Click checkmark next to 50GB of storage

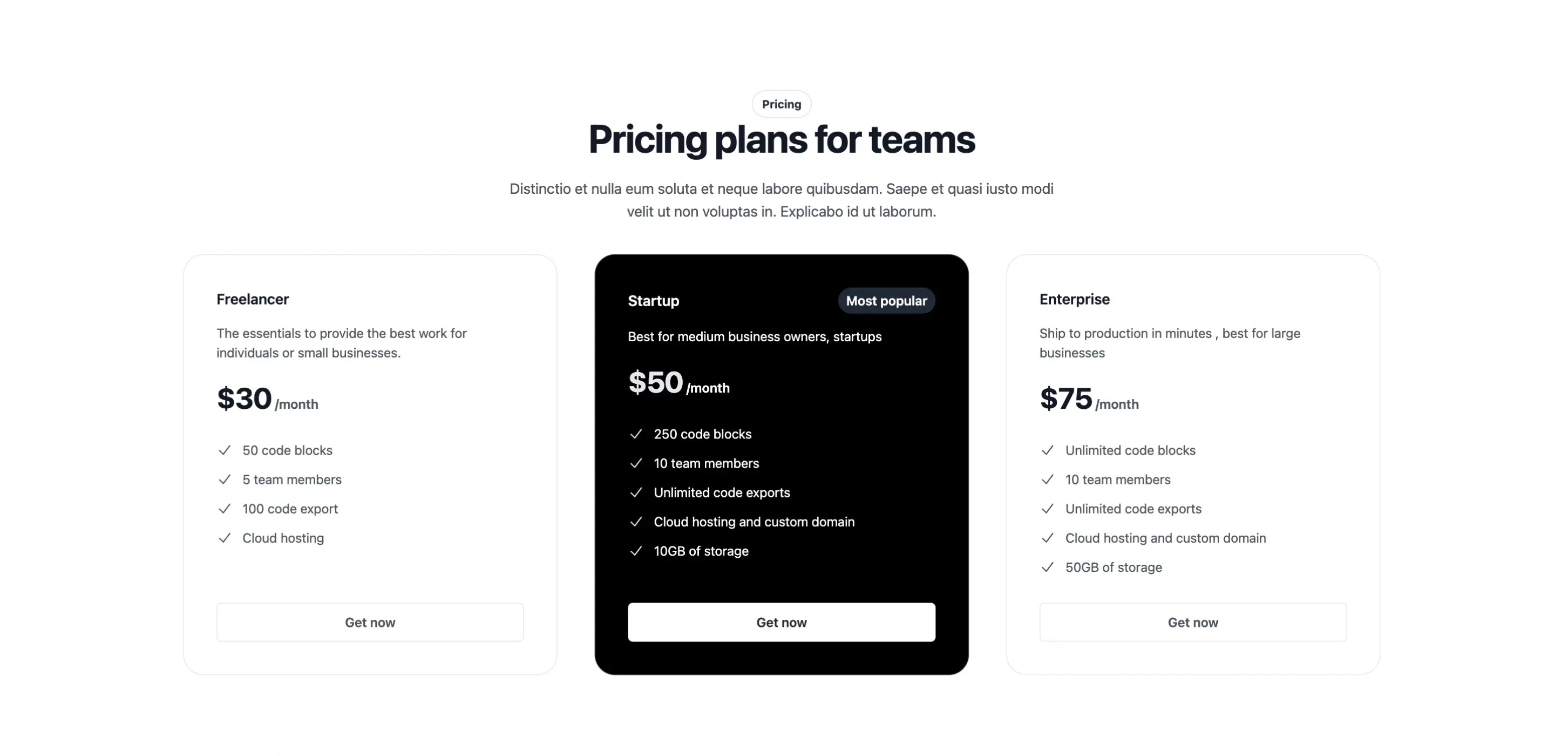pos(1048,567)
